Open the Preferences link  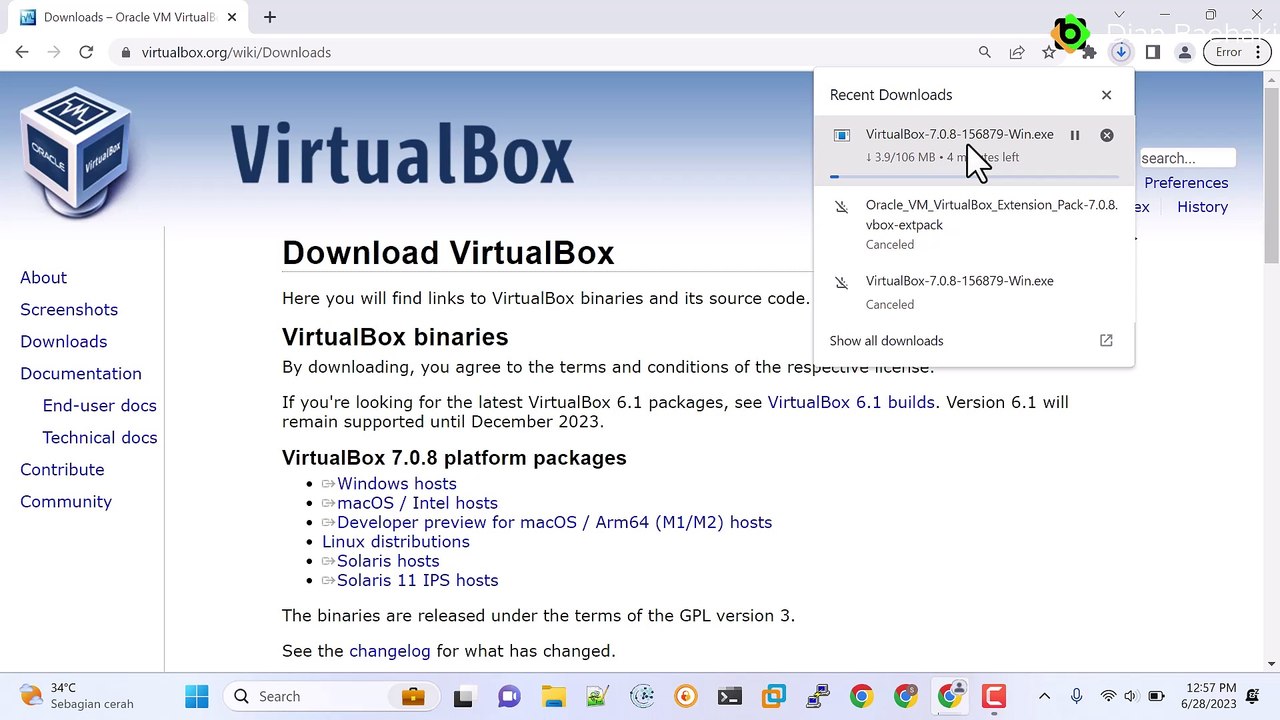pyautogui.click(x=1186, y=183)
